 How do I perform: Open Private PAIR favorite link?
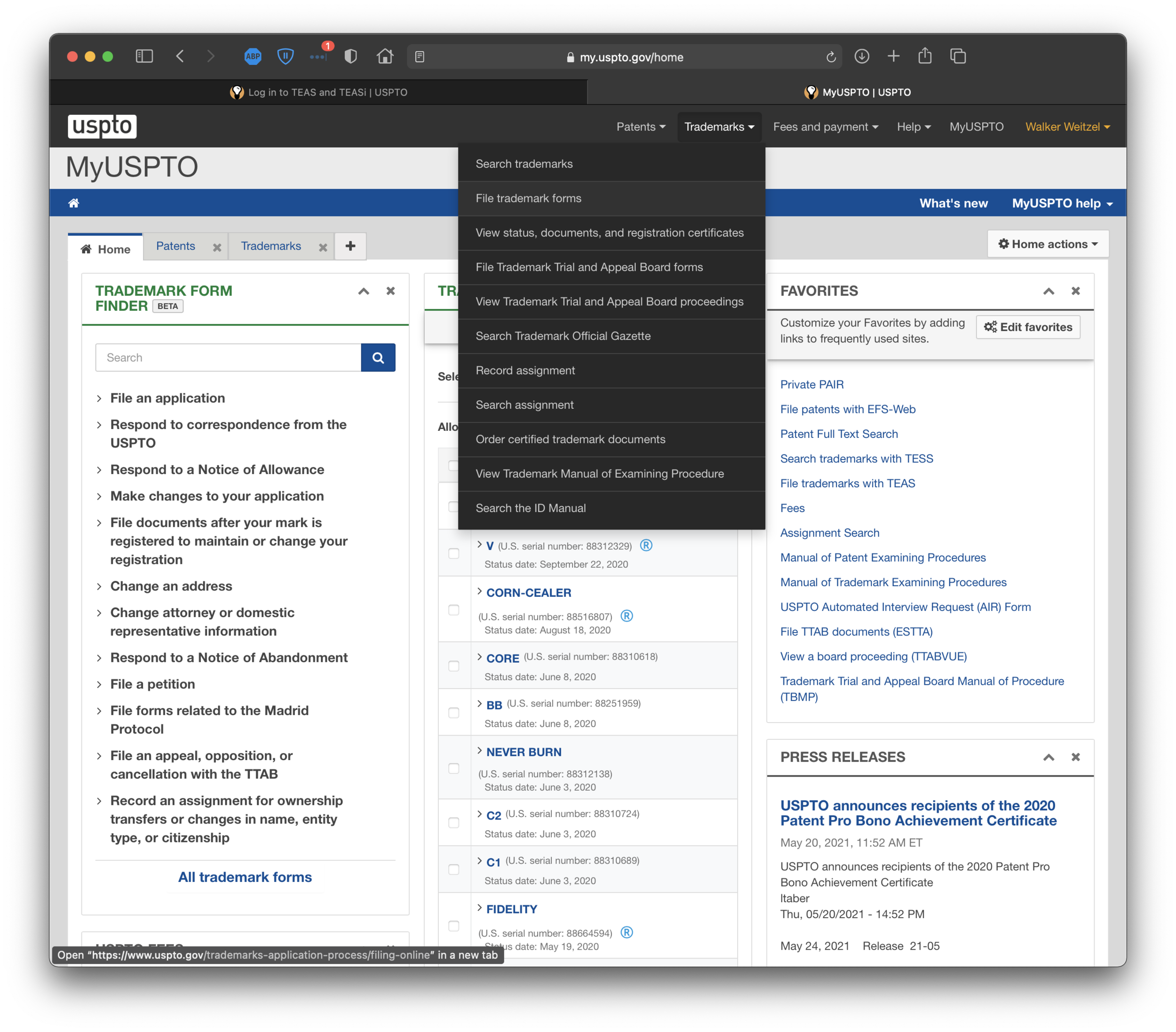pos(812,384)
